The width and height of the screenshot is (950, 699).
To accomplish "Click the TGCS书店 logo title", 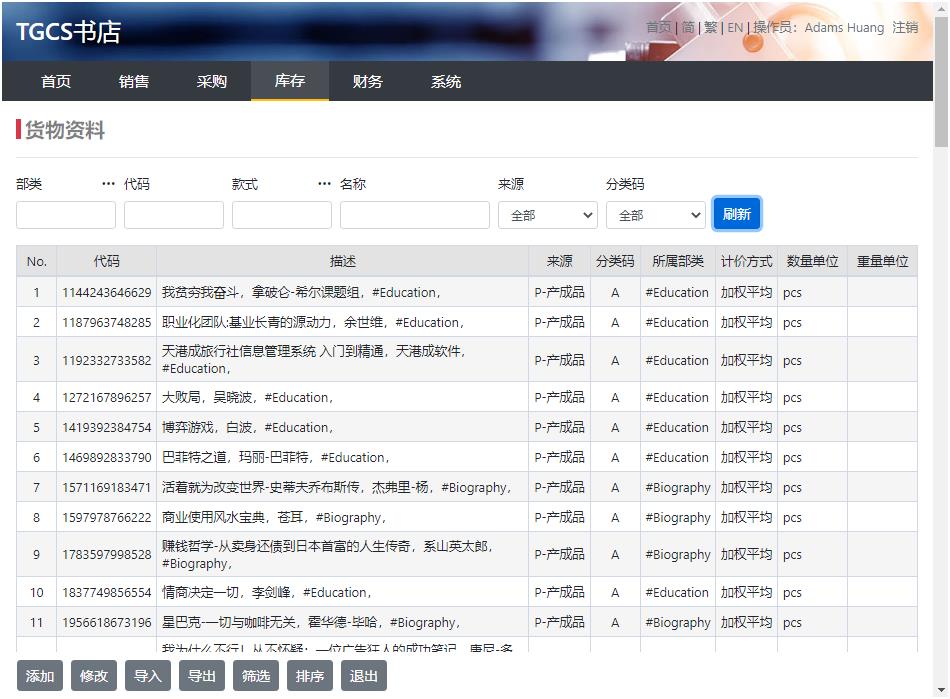I will tap(68, 32).
